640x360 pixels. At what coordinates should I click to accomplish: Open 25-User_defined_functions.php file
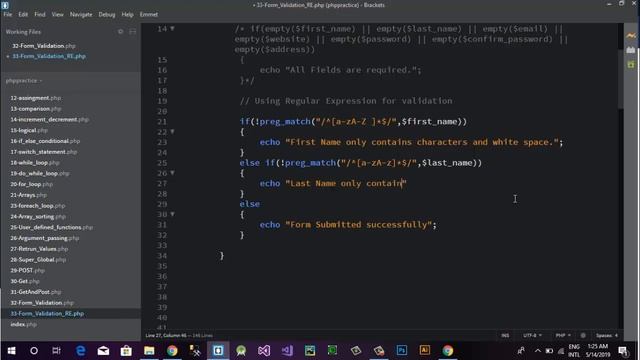pos(51,227)
